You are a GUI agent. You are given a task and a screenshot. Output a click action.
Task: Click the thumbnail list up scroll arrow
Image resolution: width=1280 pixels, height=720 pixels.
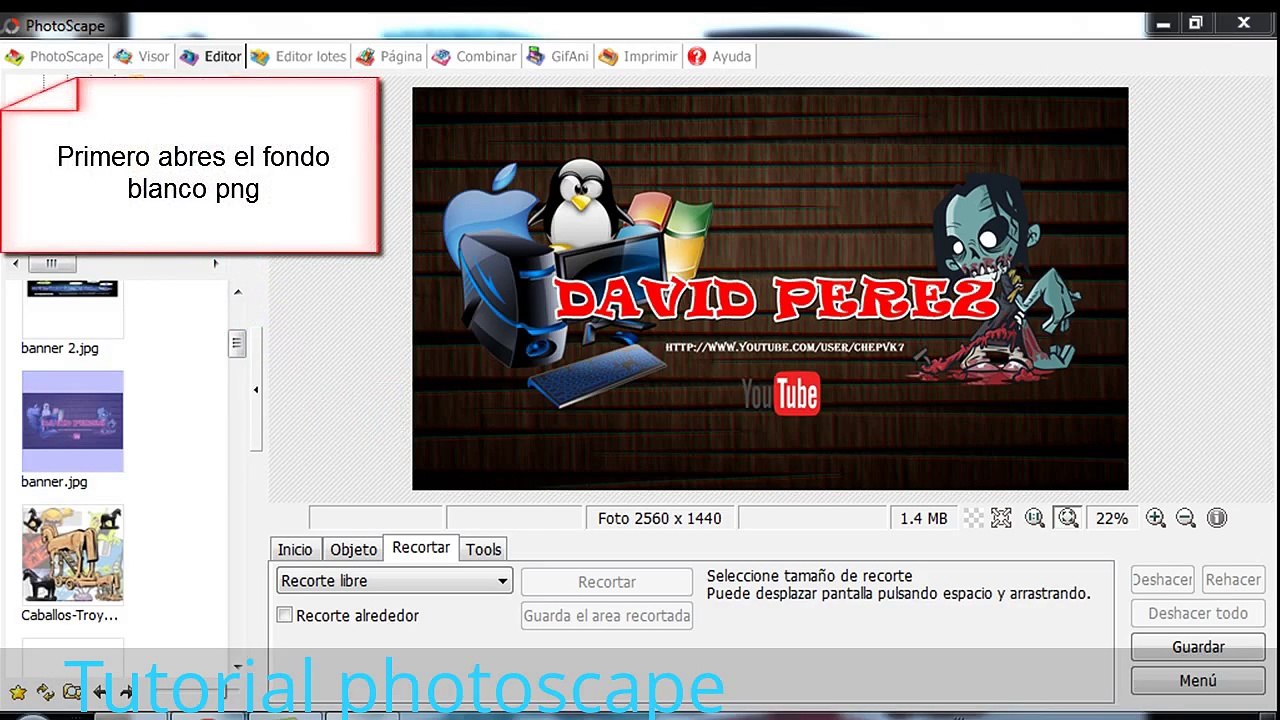(237, 292)
